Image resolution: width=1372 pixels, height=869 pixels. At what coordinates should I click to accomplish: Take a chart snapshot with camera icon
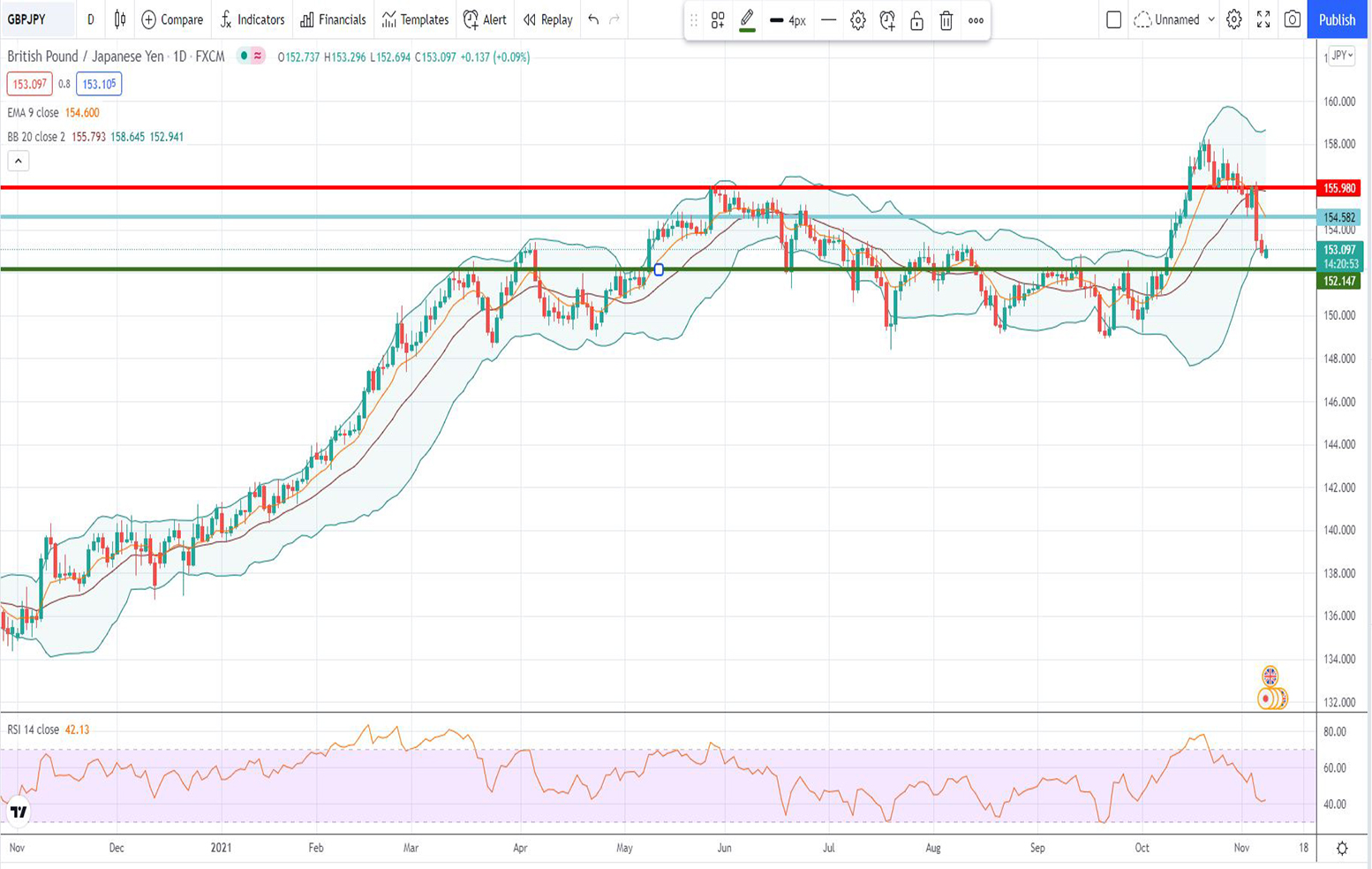click(x=1293, y=19)
